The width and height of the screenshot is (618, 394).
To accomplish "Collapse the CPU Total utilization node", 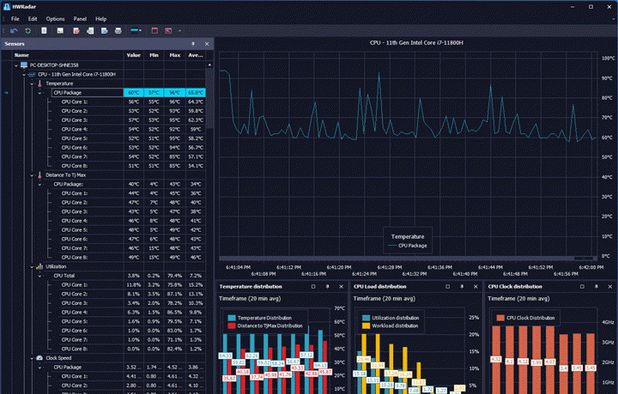I will pos(40,276).
